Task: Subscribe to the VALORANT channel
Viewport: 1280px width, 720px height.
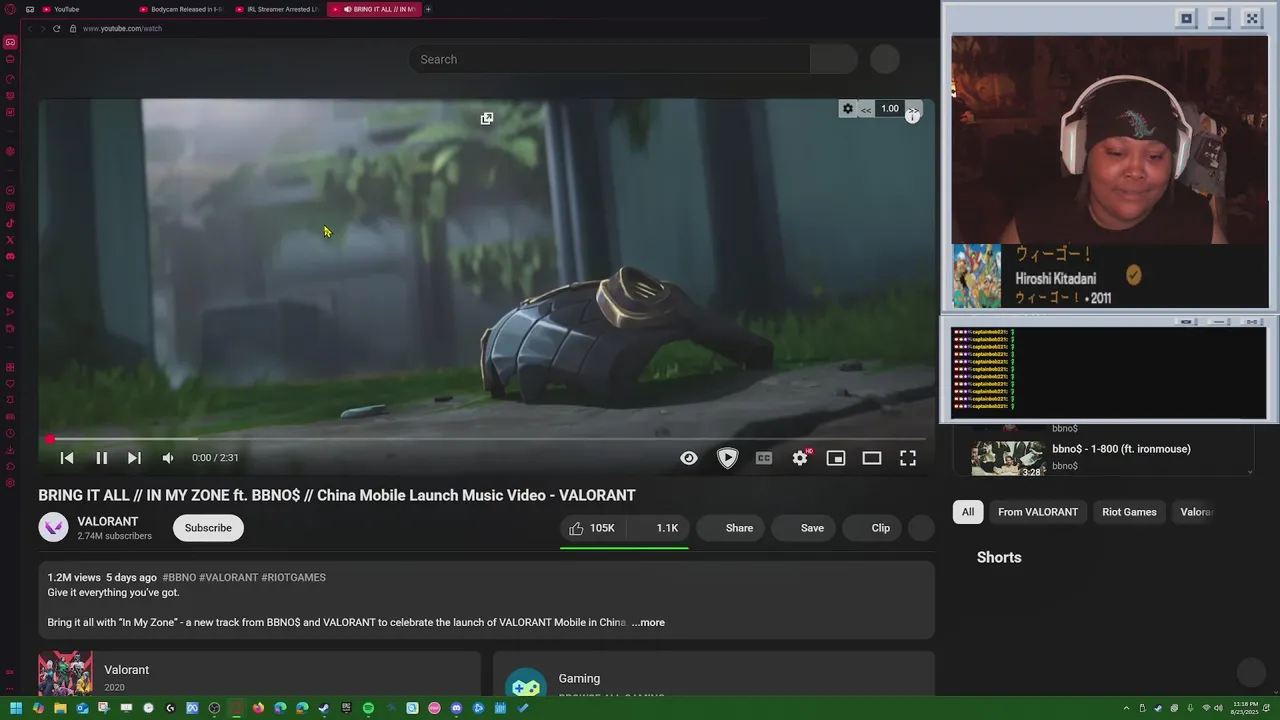Action: pyautogui.click(x=208, y=528)
